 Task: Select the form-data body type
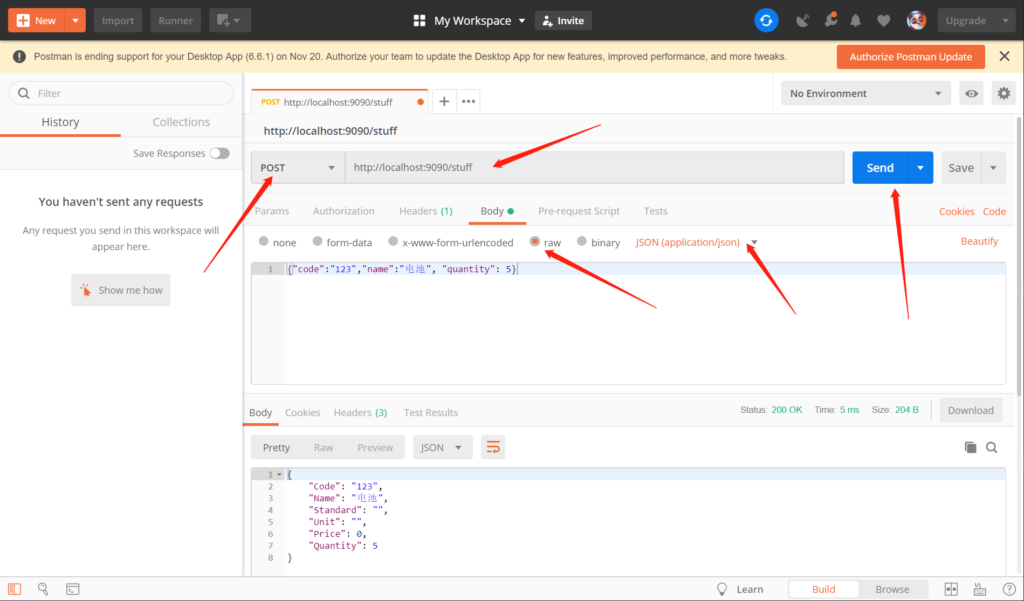317,242
